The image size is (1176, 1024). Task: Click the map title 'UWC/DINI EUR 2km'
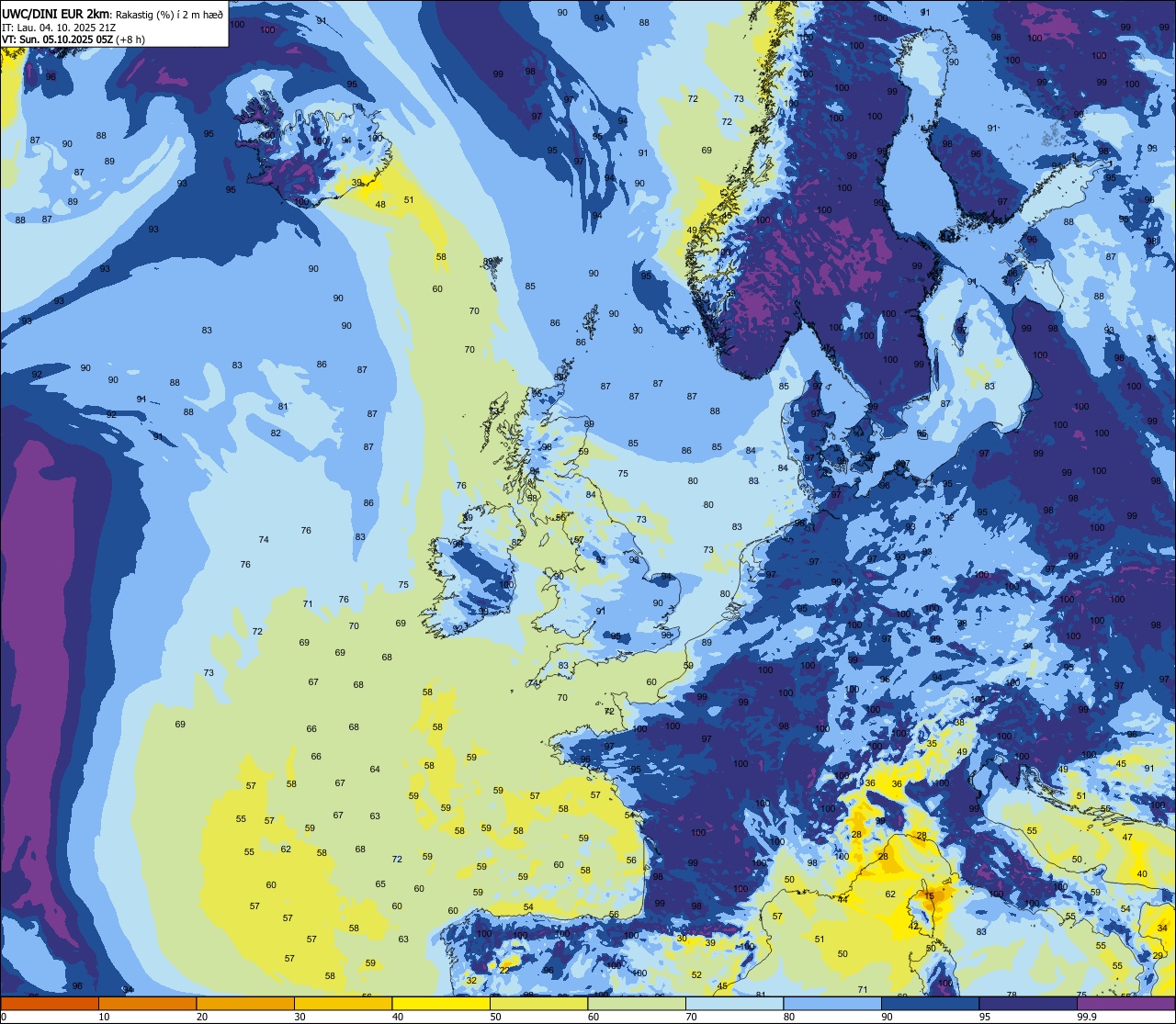pos(55,13)
